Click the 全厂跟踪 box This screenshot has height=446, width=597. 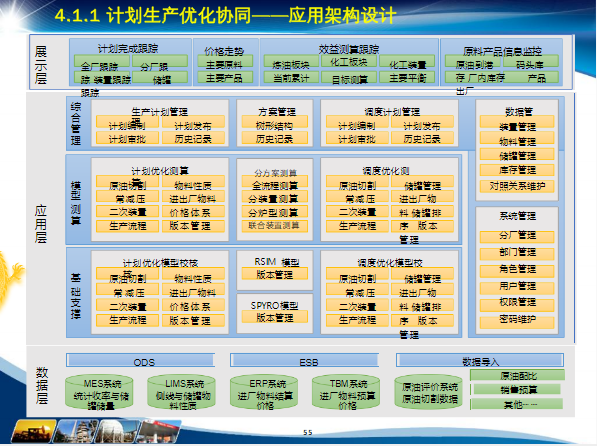(102, 61)
